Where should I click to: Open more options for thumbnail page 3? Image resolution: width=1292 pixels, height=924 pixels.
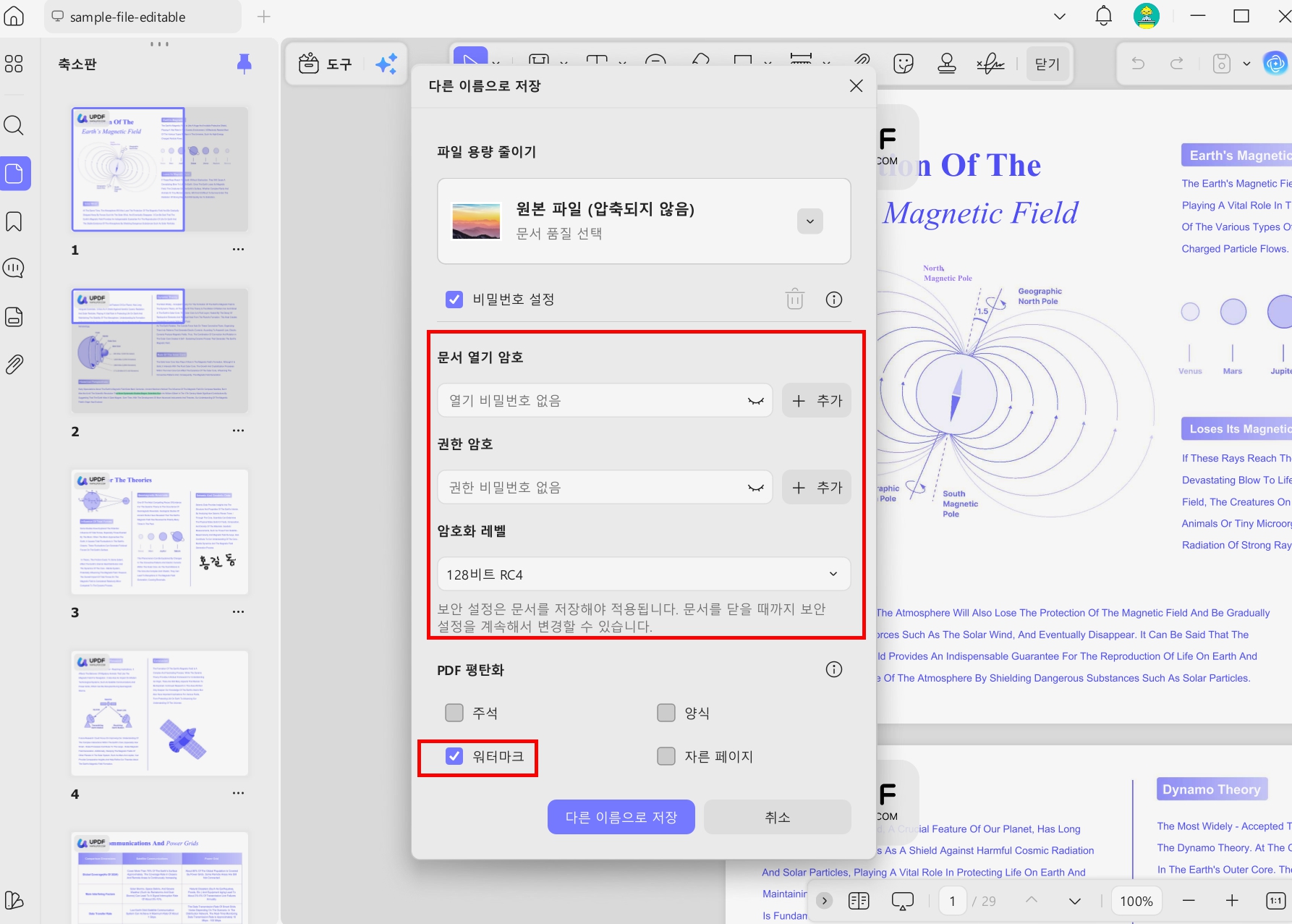click(x=238, y=611)
